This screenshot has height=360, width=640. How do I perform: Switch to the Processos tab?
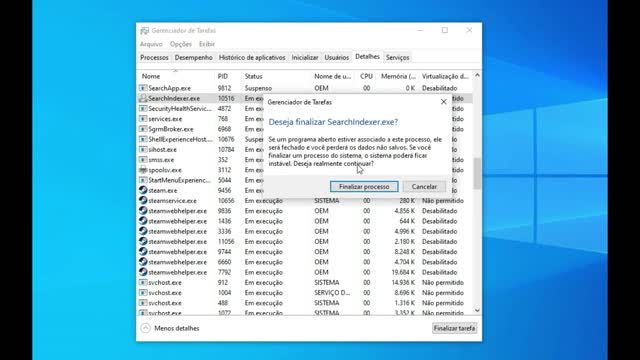(x=154, y=58)
